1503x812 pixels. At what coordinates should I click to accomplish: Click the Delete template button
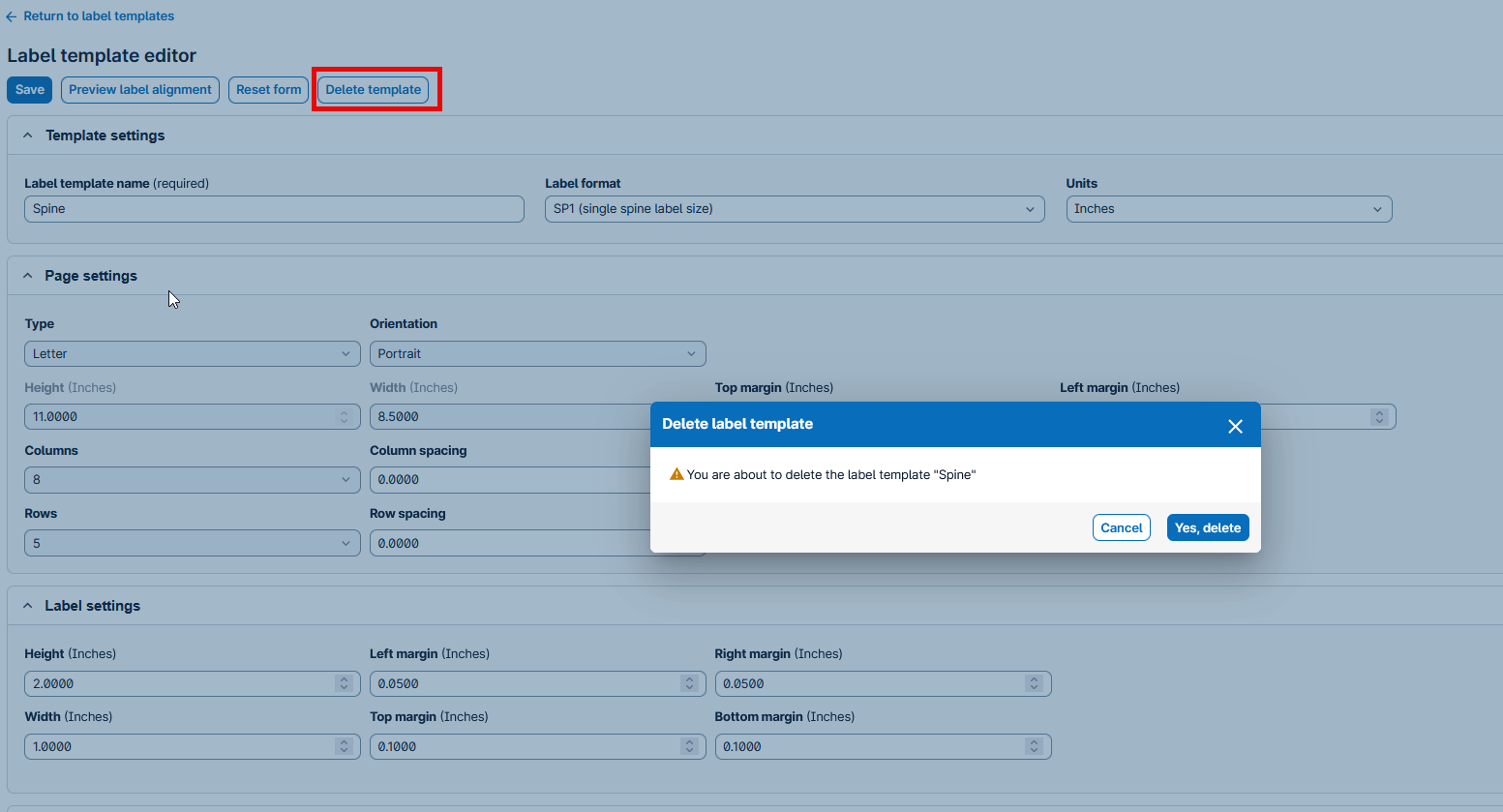(x=373, y=90)
